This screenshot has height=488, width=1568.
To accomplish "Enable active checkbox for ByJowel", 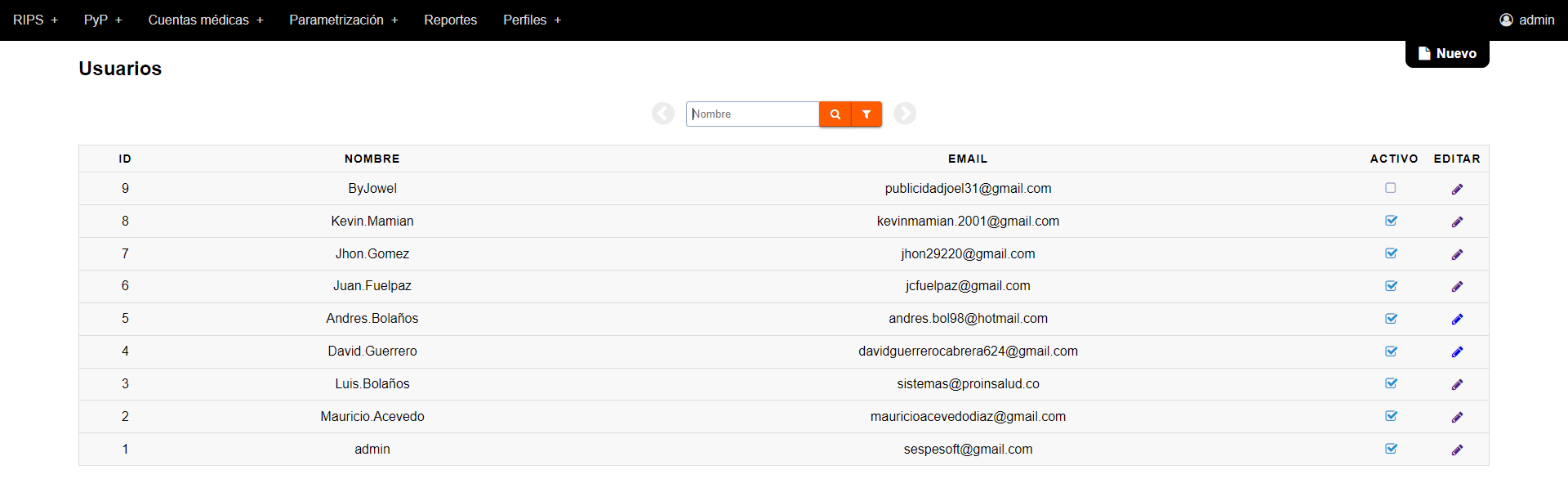I will point(1390,188).
